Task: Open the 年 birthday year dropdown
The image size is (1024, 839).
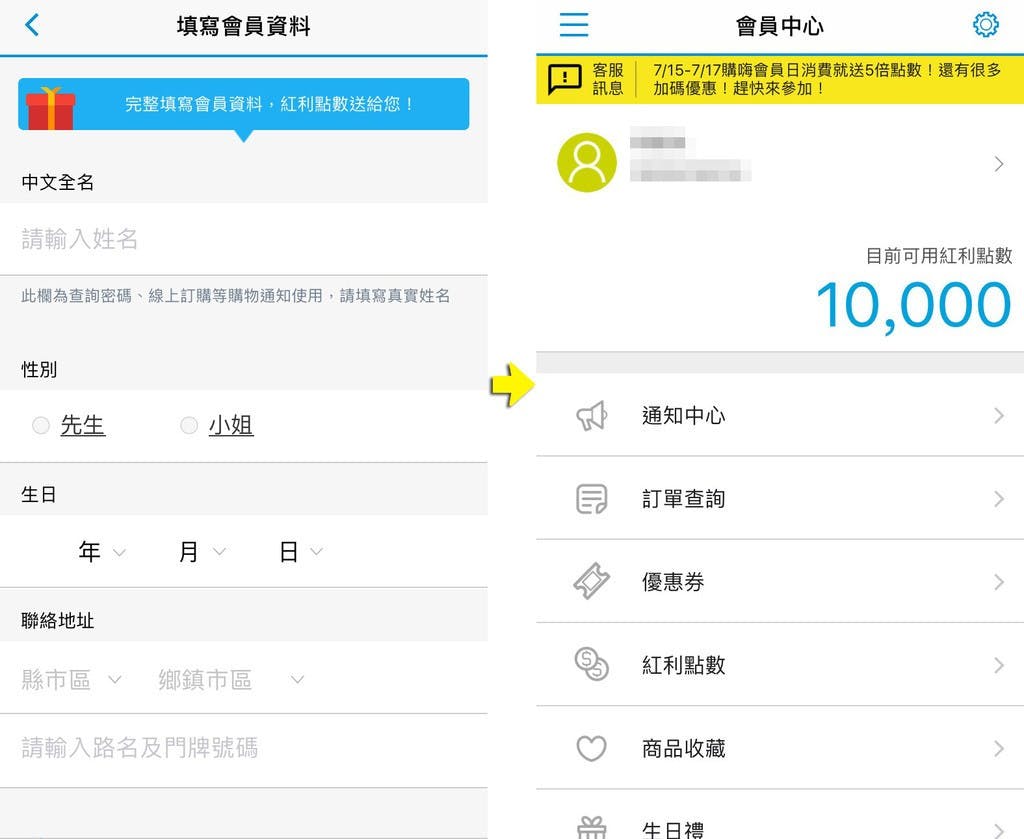Action: click(x=101, y=551)
